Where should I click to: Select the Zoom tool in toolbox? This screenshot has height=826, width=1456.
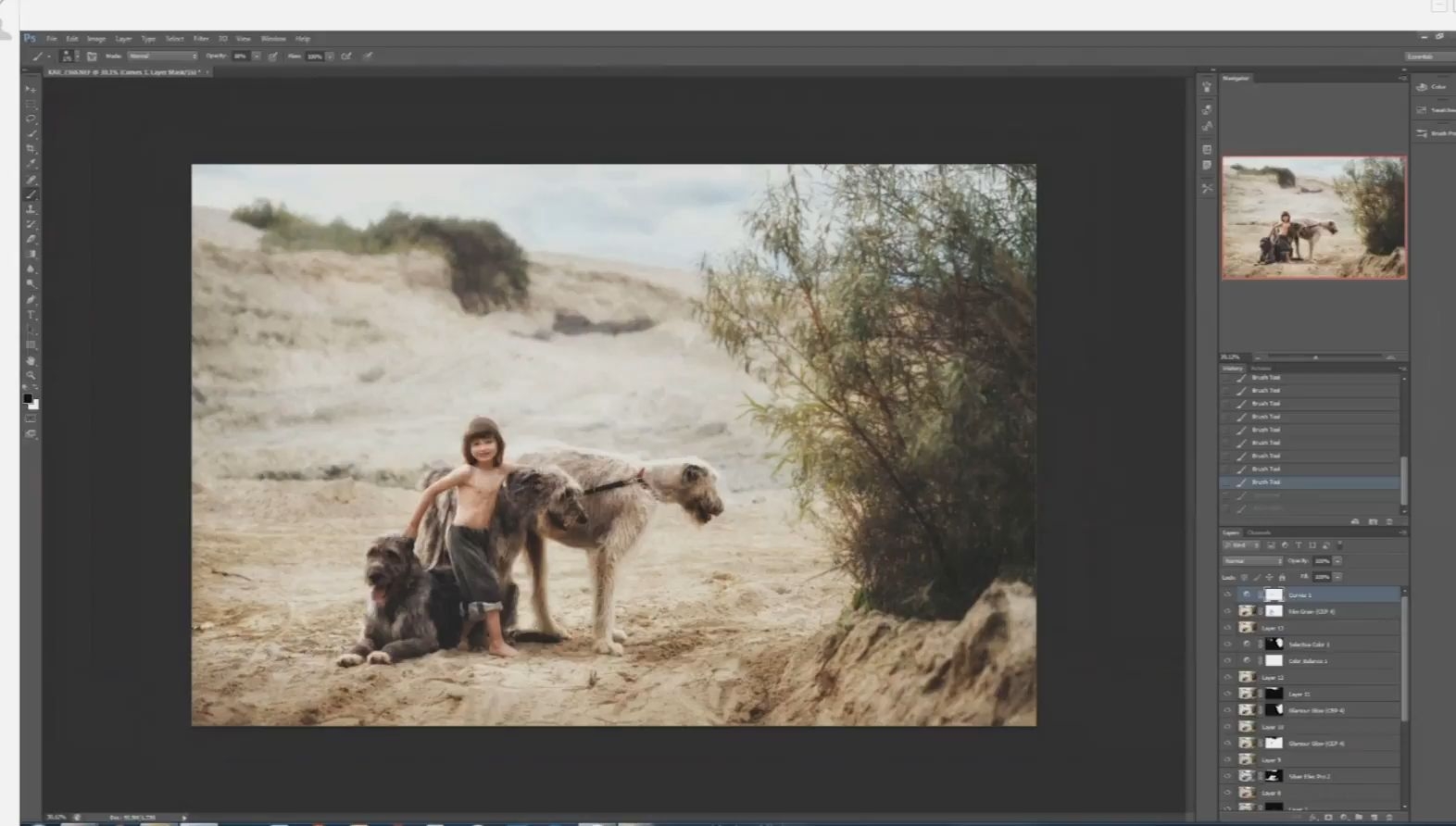click(x=31, y=375)
